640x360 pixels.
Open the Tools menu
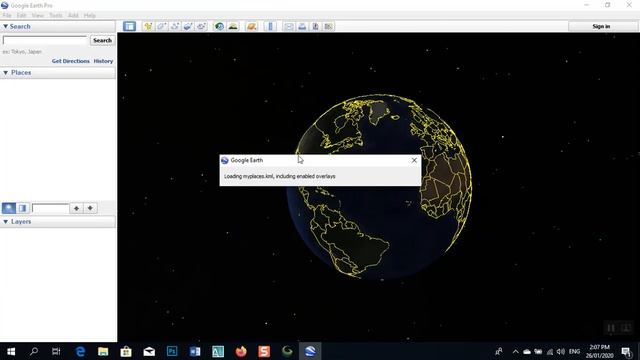[56, 16]
